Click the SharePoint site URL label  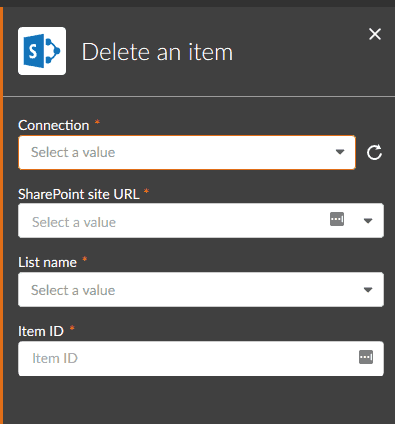(79, 194)
